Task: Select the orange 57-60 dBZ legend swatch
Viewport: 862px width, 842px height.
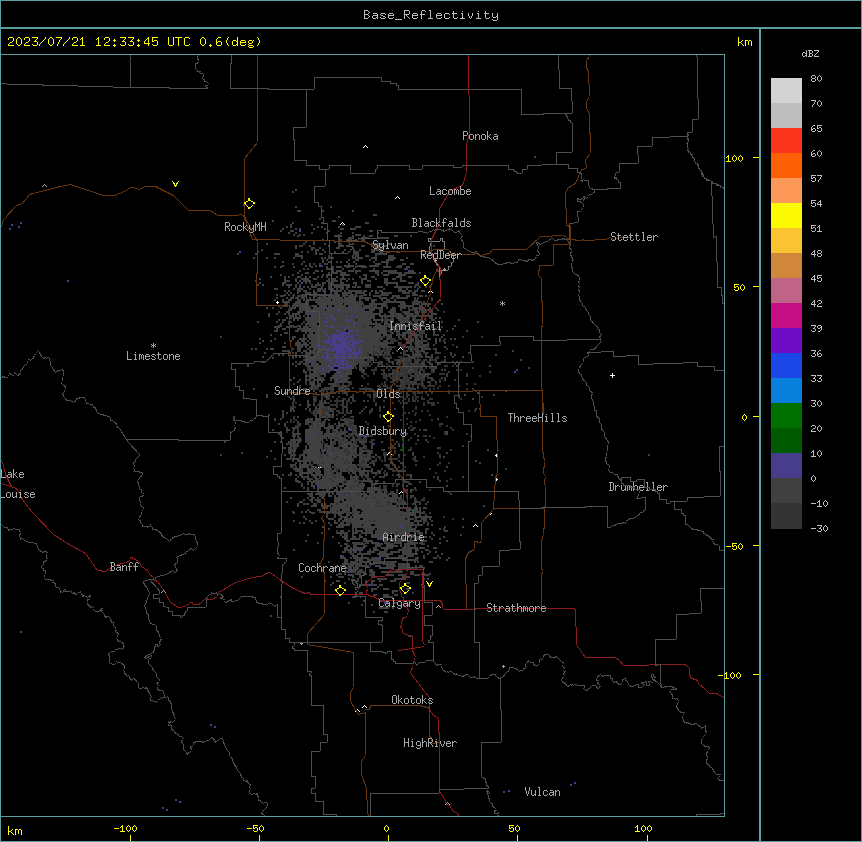Action: [786, 165]
